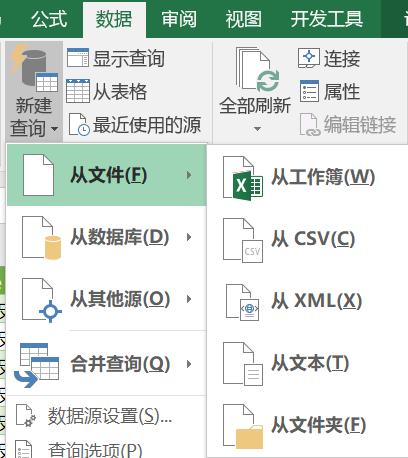Expand the 从其他源(O) submenu arrow

coord(189,299)
